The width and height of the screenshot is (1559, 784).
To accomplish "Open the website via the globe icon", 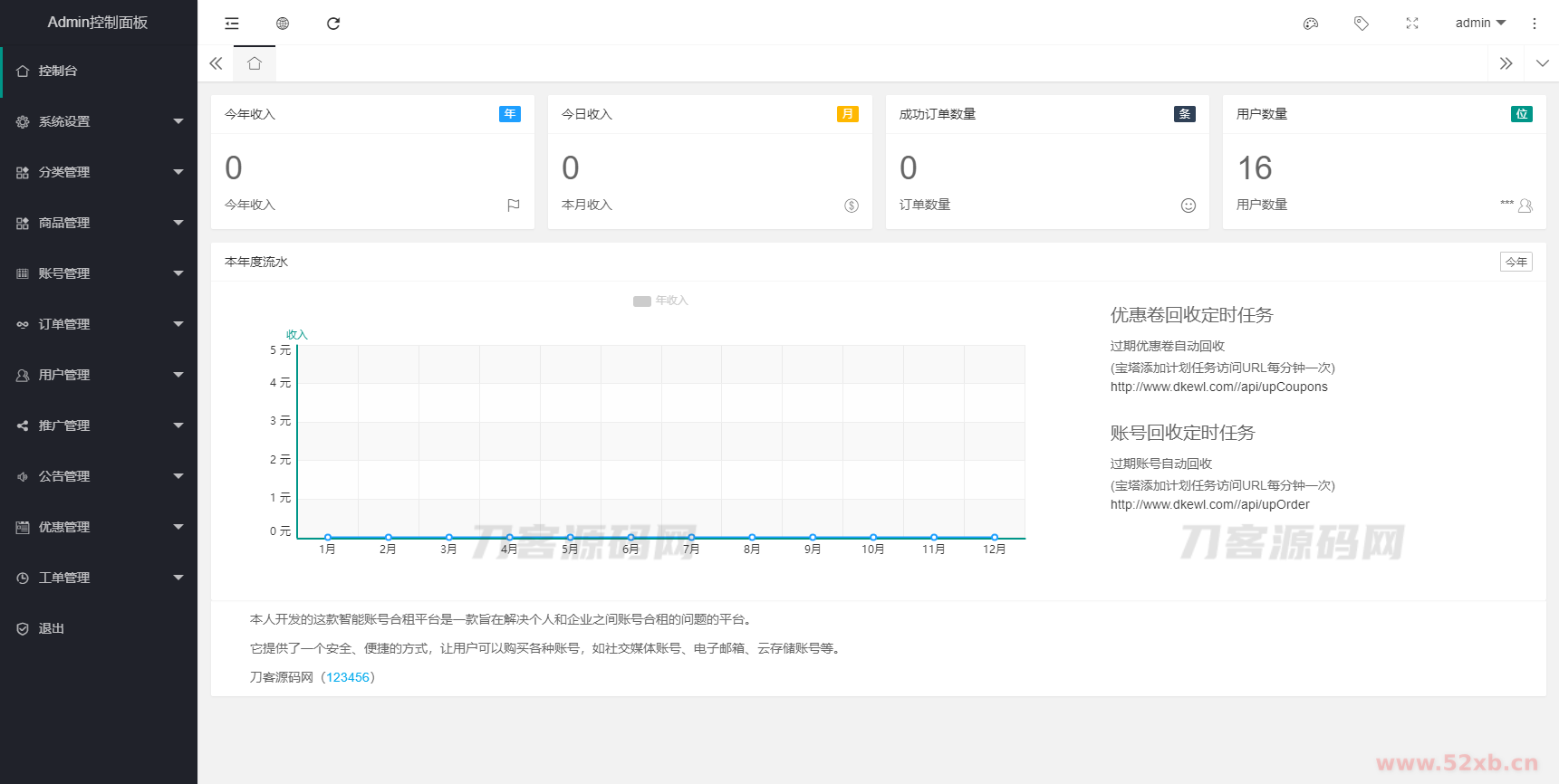I will tap(283, 24).
